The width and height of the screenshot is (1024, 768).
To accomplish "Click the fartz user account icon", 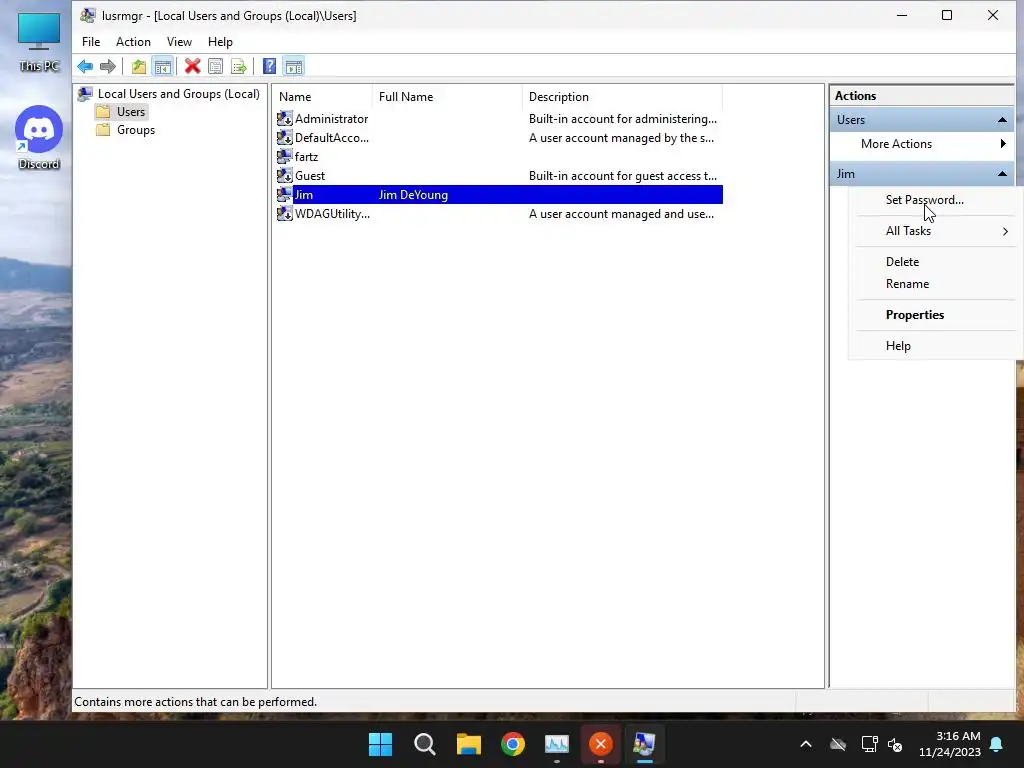I will [x=285, y=156].
